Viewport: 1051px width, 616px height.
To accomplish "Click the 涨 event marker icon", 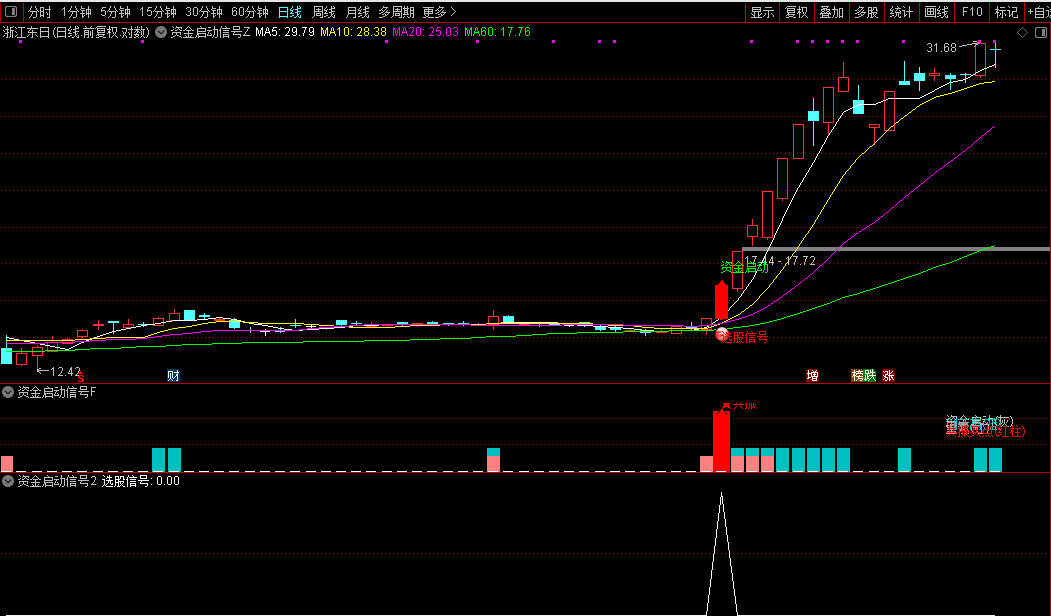I will pyautogui.click(x=888, y=375).
